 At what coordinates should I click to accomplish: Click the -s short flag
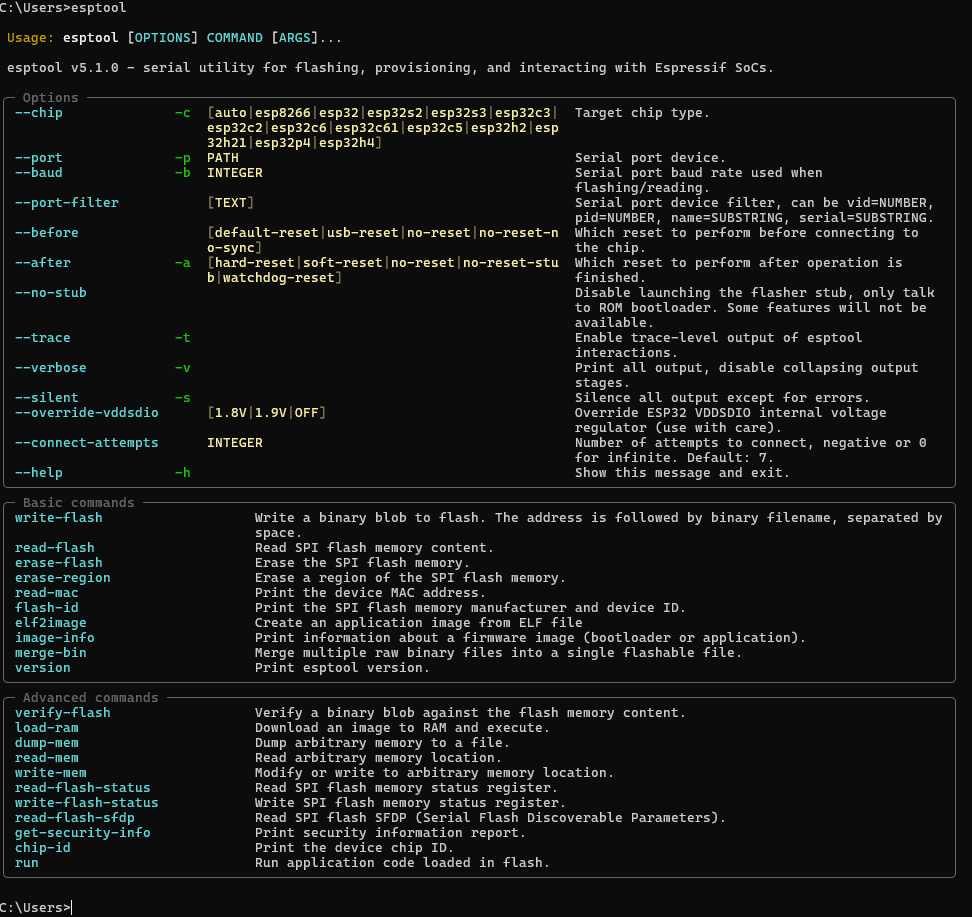point(182,398)
